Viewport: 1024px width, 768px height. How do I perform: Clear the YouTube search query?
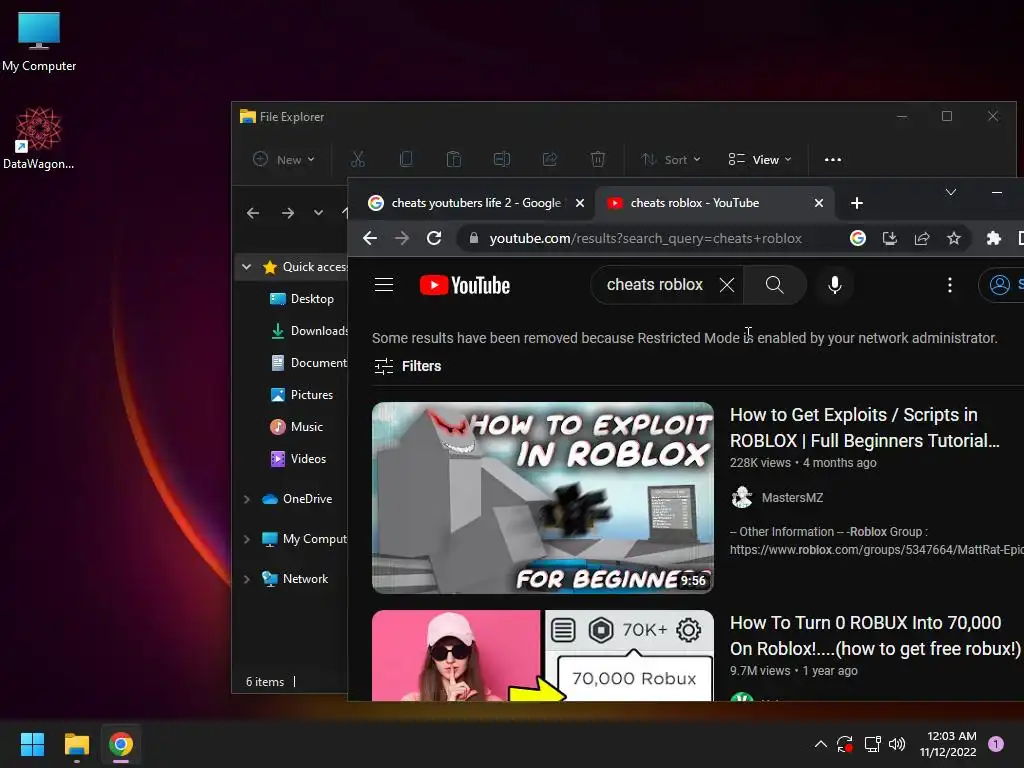(727, 285)
